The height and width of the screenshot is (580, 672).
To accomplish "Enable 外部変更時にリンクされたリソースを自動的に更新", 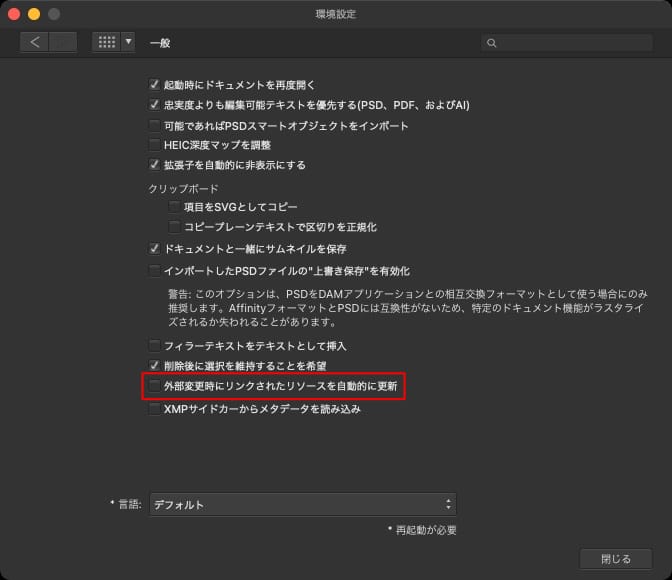I will pos(154,385).
